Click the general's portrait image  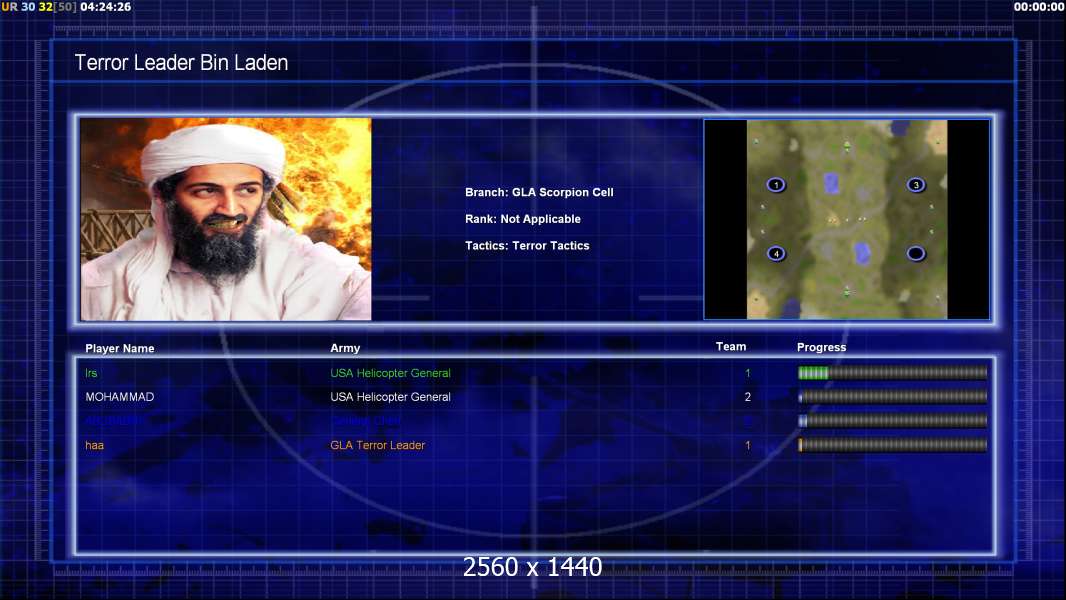click(x=226, y=219)
